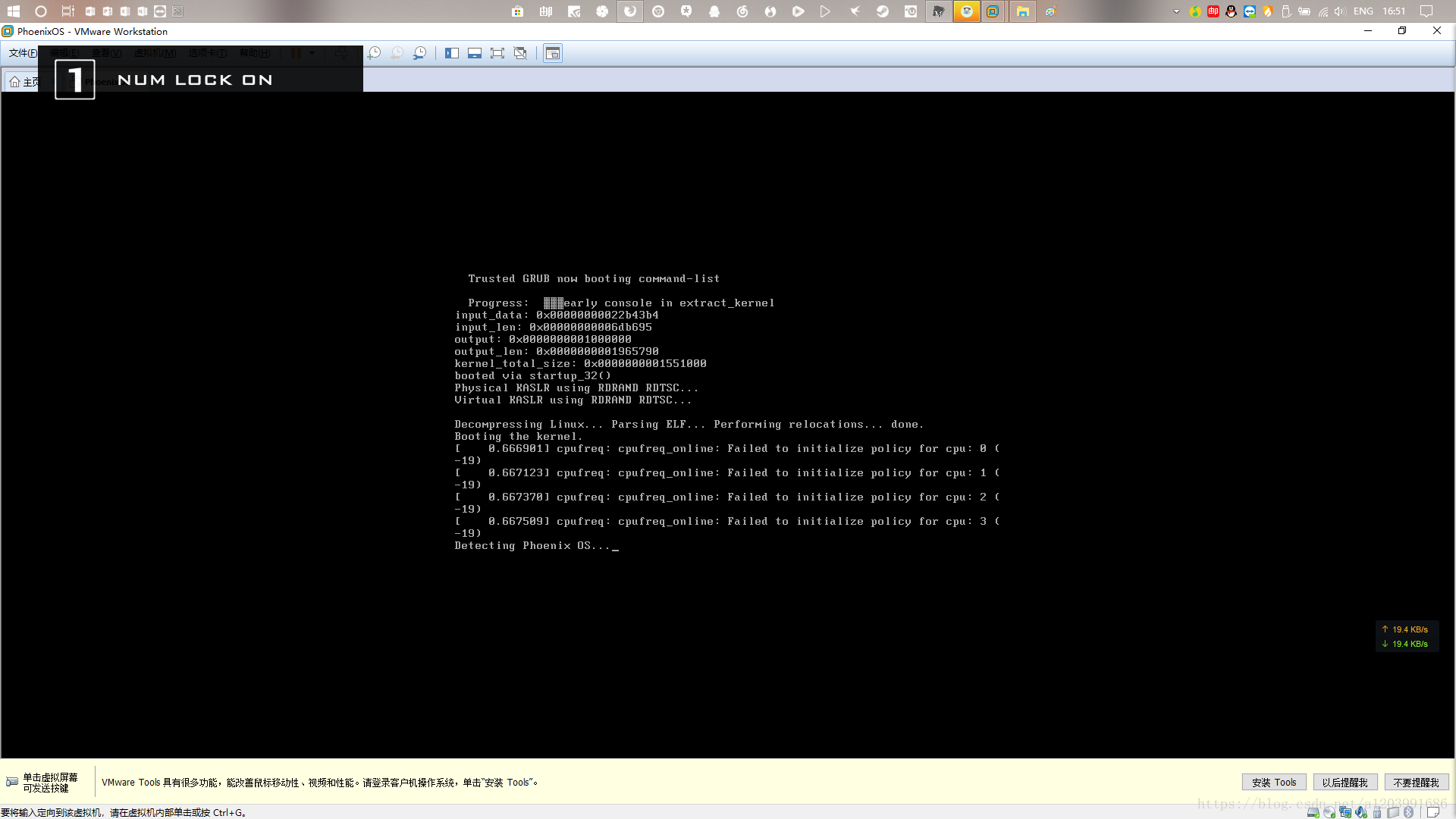The width and height of the screenshot is (1456, 819).
Task: Take a snapshot of this virtual machine
Action: click(x=374, y=53)
